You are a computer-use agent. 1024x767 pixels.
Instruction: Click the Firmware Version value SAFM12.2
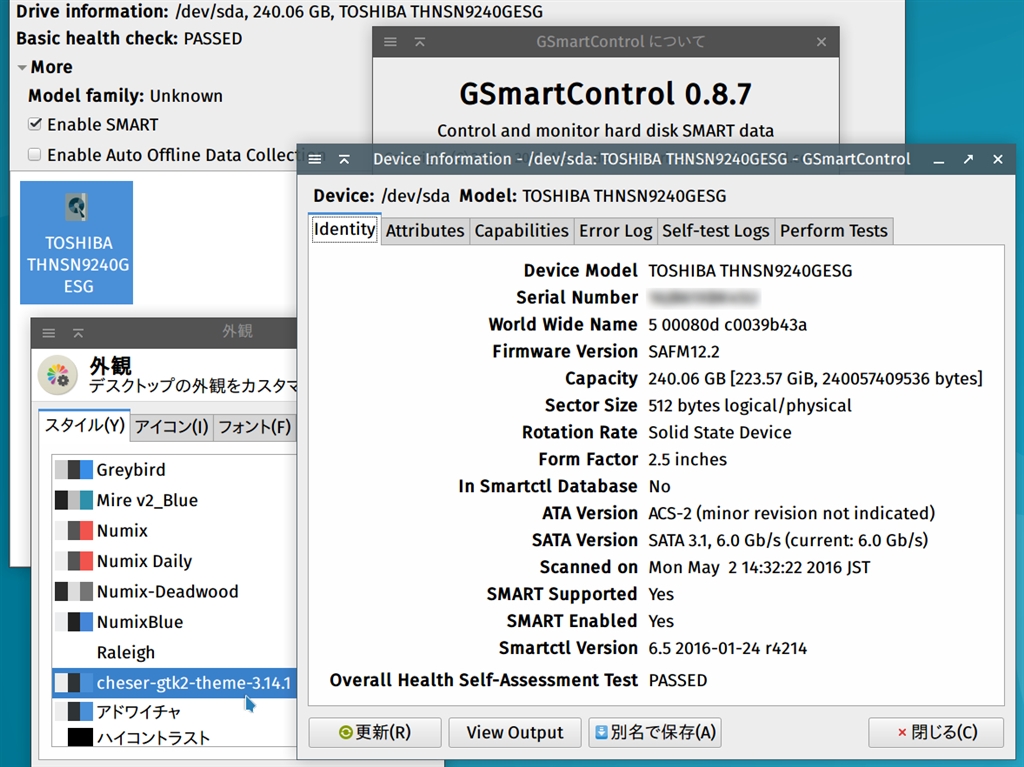[x=683, y=351]
